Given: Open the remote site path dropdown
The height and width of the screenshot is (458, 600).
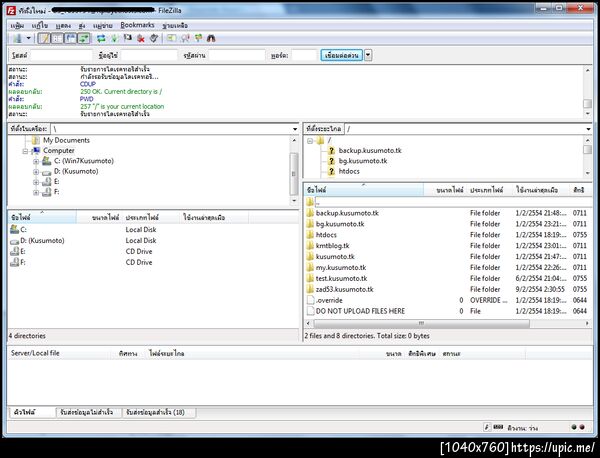Looking at the screenshot, I should [x=588, y=129].
